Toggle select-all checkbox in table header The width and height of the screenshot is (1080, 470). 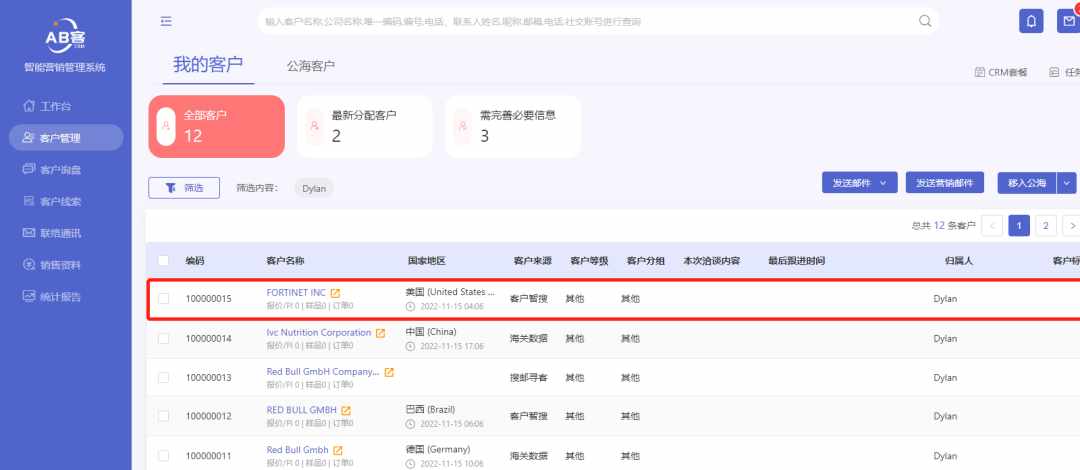pos(163,260)
